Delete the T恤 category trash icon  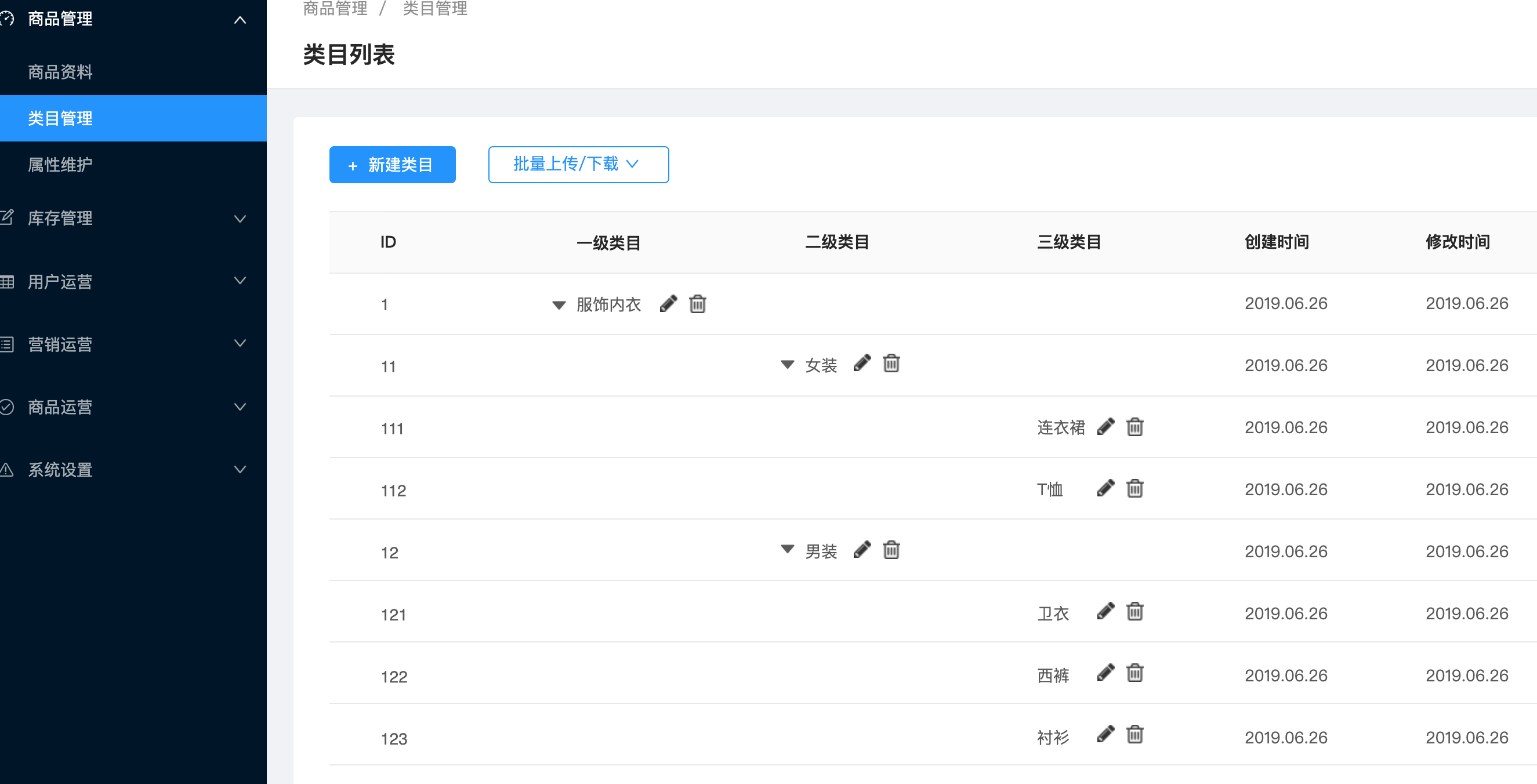[x=1135, y=489]
